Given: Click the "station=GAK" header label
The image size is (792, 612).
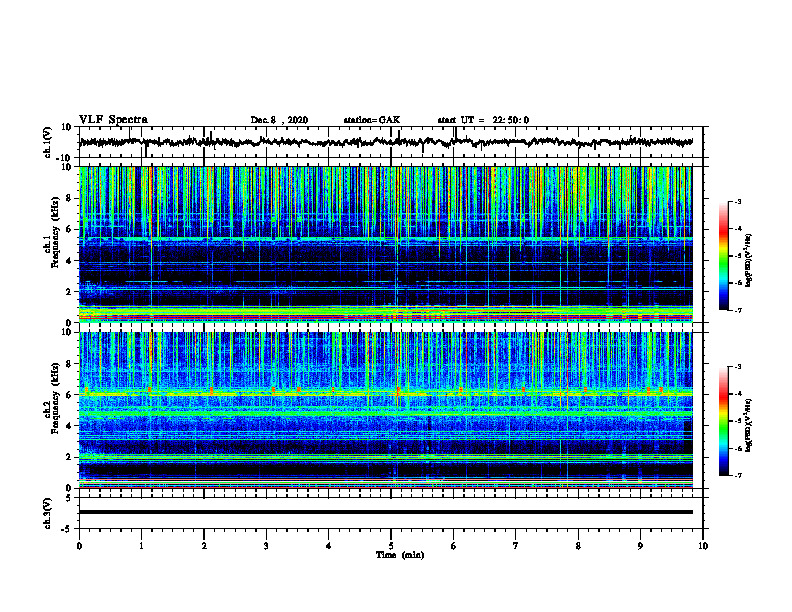Looking at the screenshot, I should pos(372,120).
